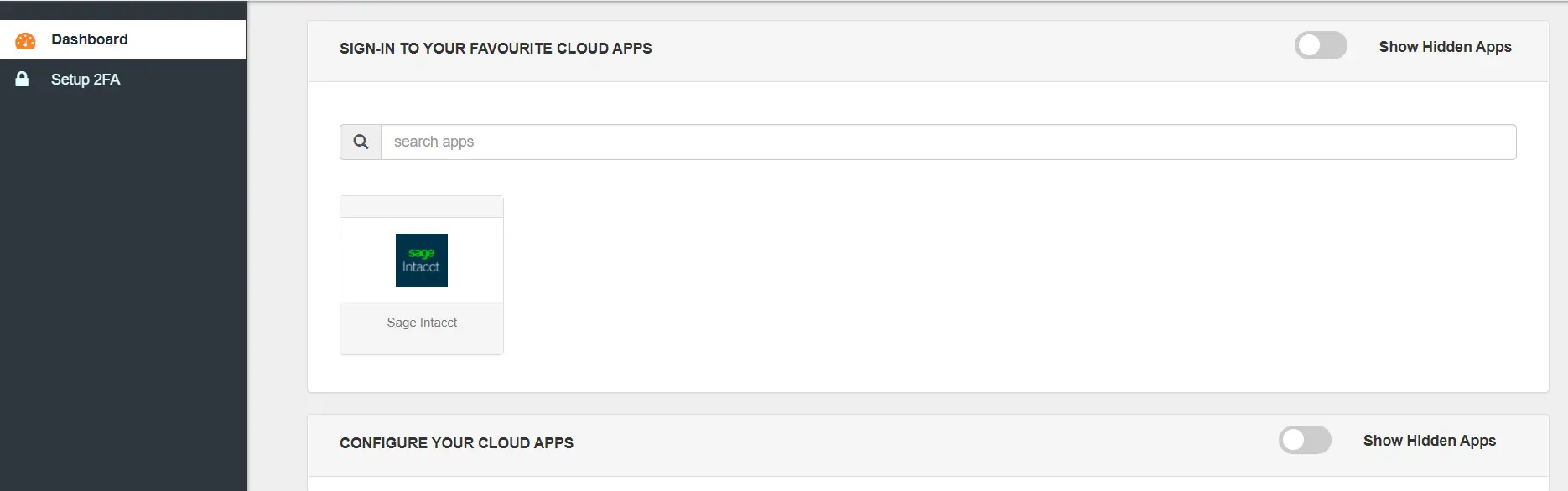Viewport: 1568px width, 491px height.
Task: Click the CONFIGURE YOUR CLOUD APPS heading
Action: coord(456,443)
